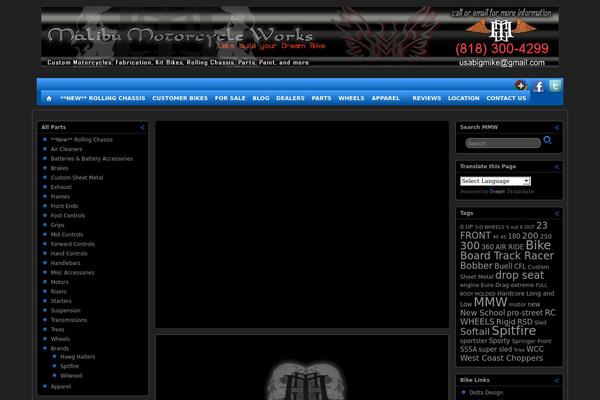
Task: Collapse the Translate this Page panel arrow
Action: pyautogui.click(x=556, y=167)
